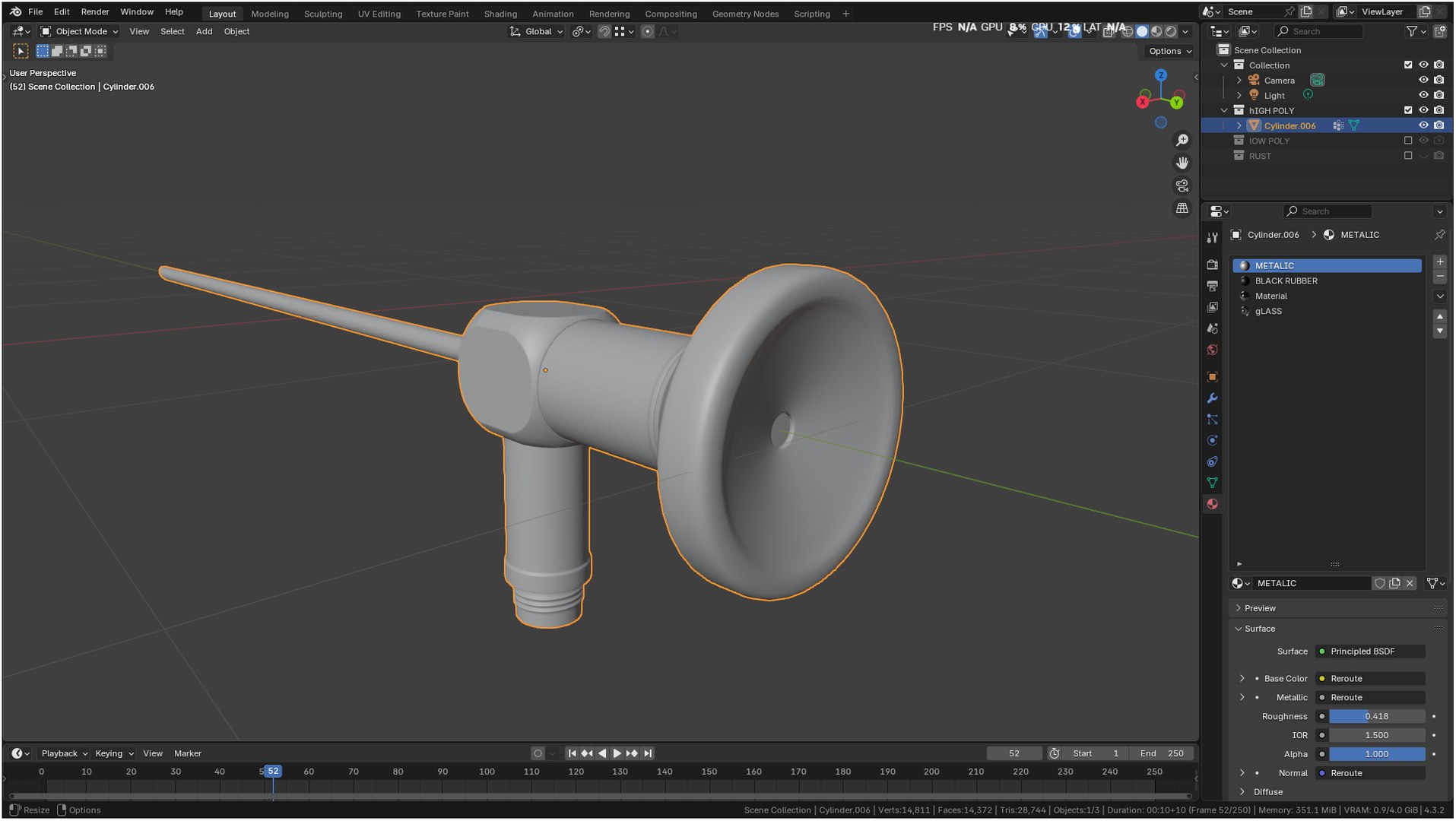Toggle Camera visibility eye in outliner
This screenshot has height=821, width=1456.
point(1424,80)
